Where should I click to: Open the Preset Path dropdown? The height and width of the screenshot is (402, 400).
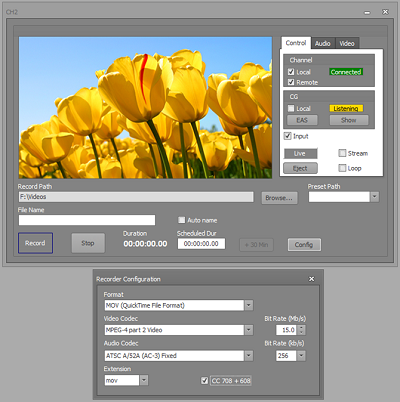pyautogui.click(x=375, y=197)
